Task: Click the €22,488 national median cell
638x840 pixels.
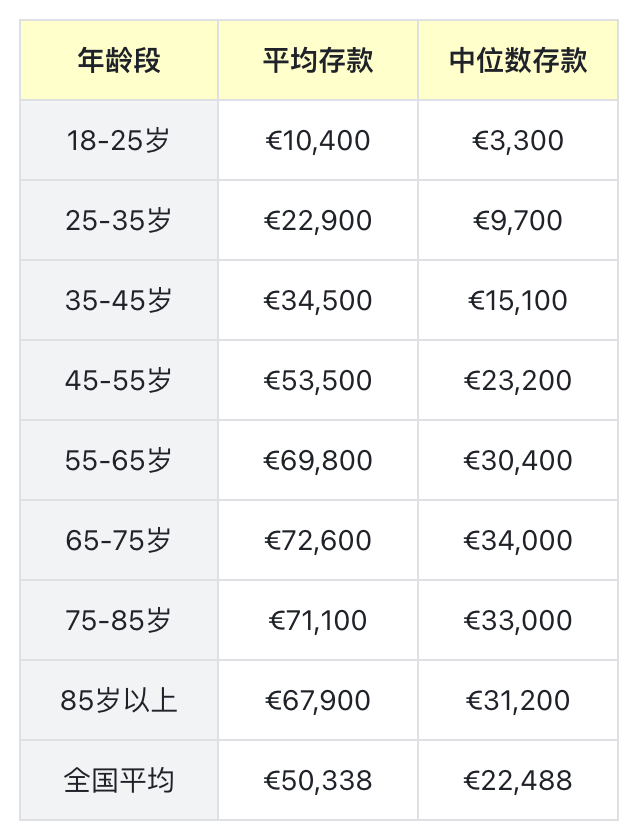Action: coord(518,780)
